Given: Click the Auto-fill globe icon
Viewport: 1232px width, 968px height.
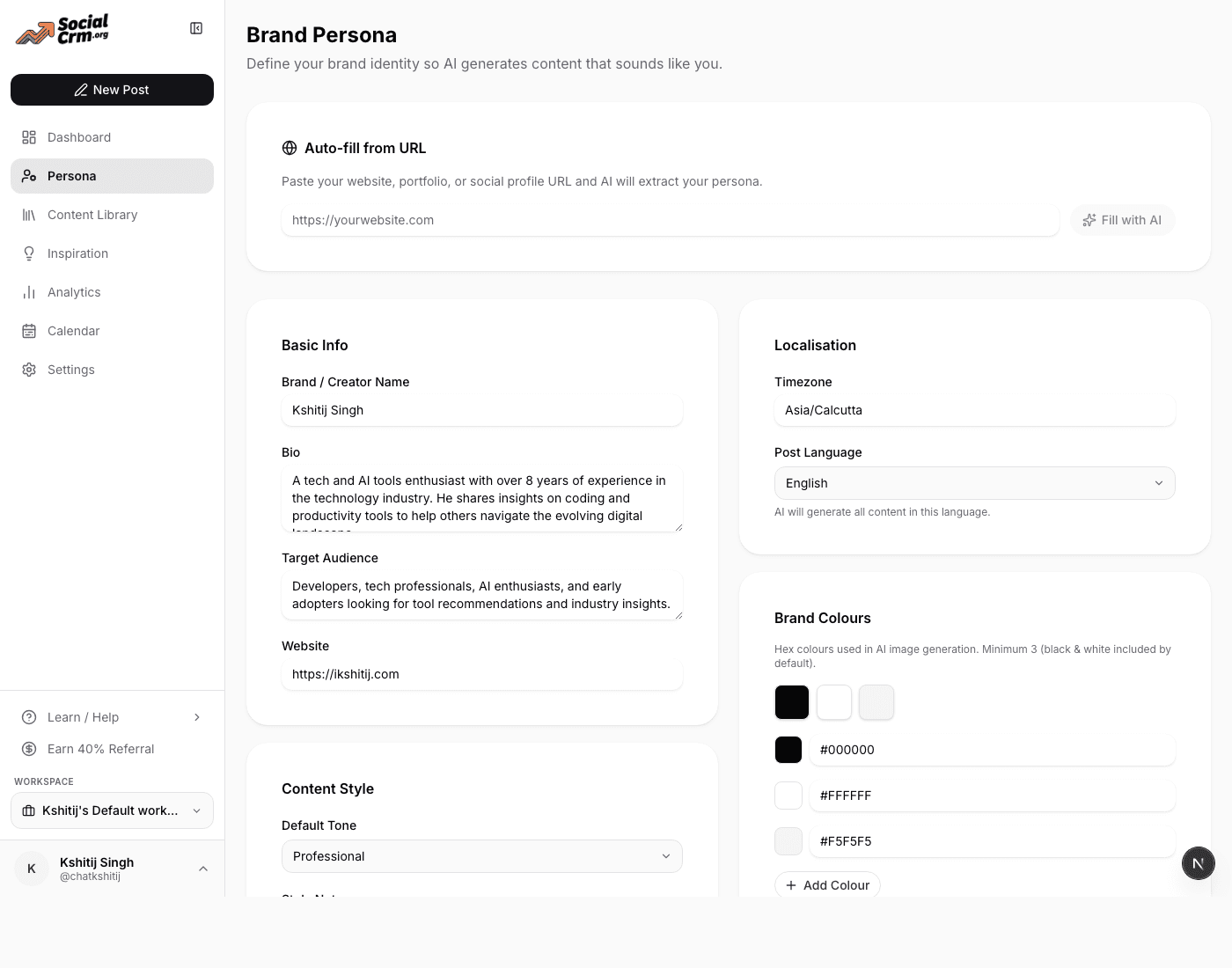Looking at the screenshot, I should click(x=290, y=148).
